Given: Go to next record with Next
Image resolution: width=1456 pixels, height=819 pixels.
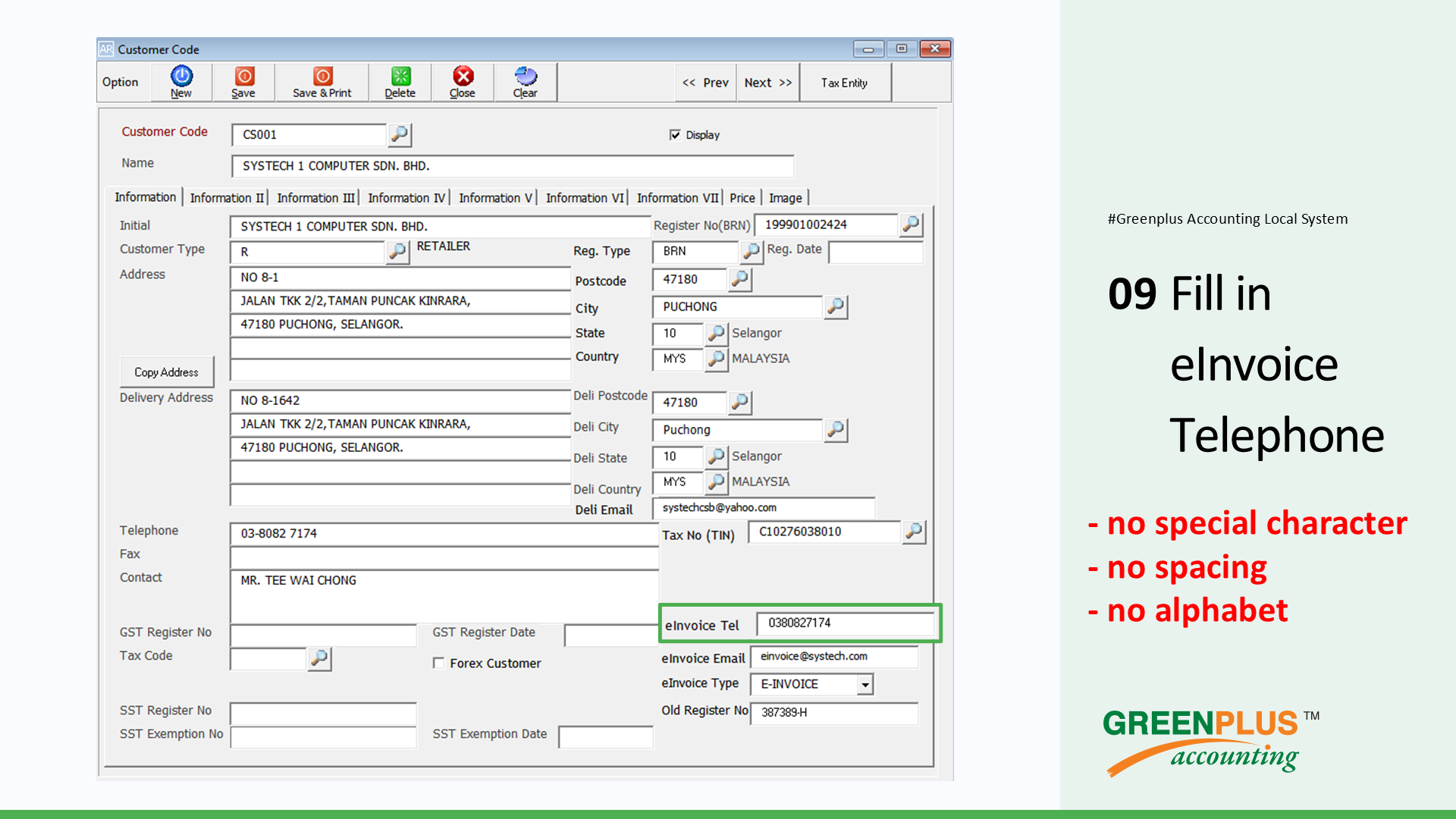Looking at the screenshot, I should click(768, 83).
